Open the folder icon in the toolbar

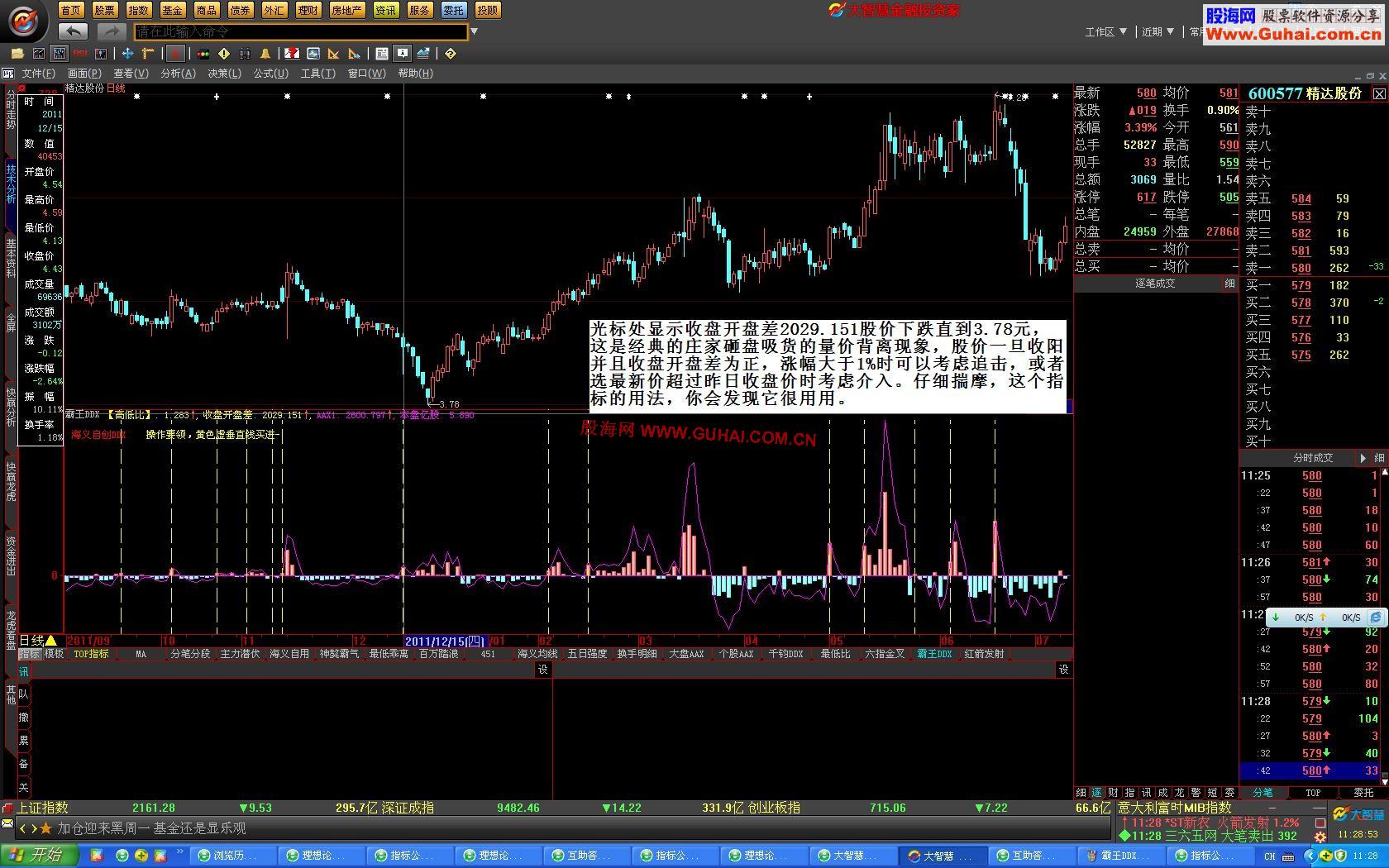(x=17, y=54)
